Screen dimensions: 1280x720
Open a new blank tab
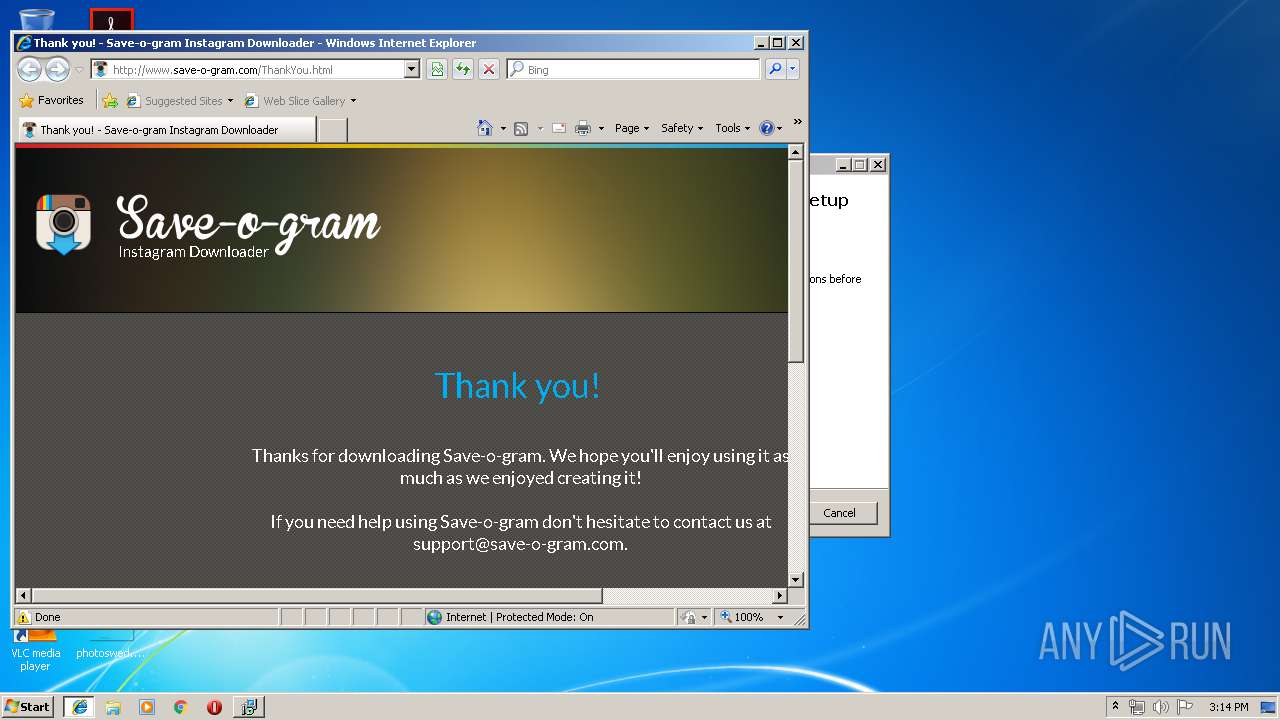[333, 130]
